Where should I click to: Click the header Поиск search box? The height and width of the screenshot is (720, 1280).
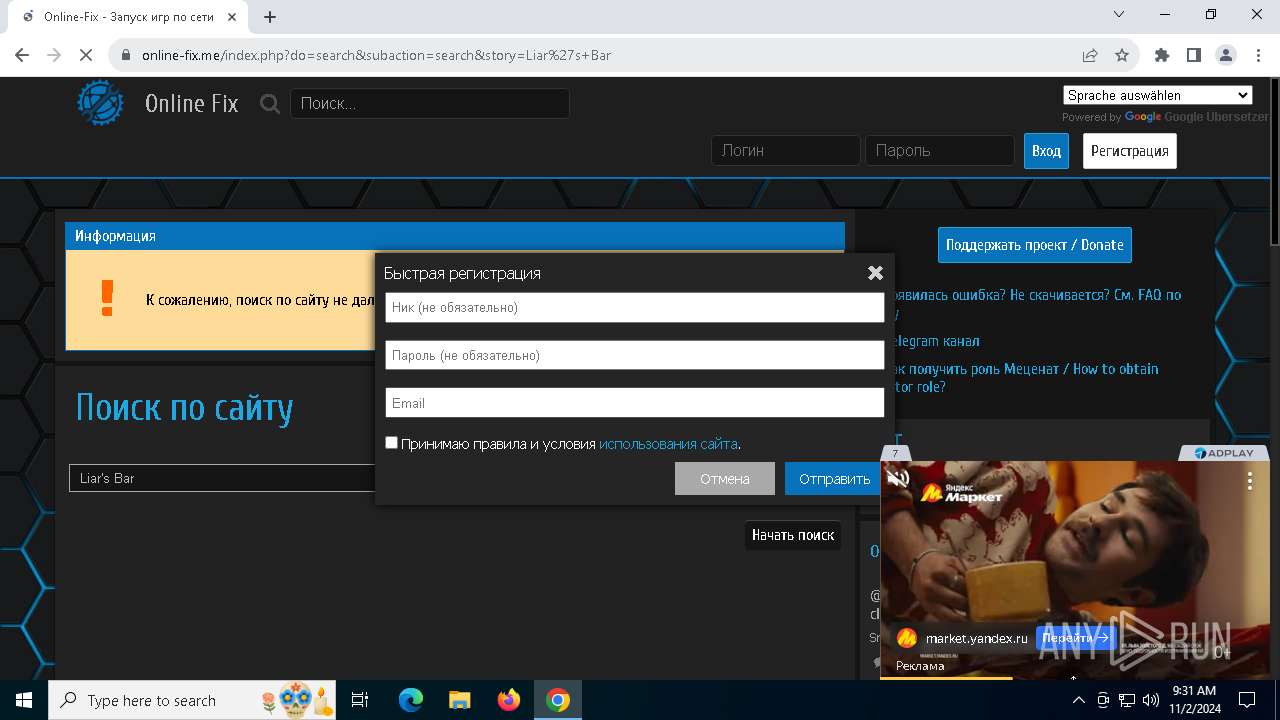point(430,103)
